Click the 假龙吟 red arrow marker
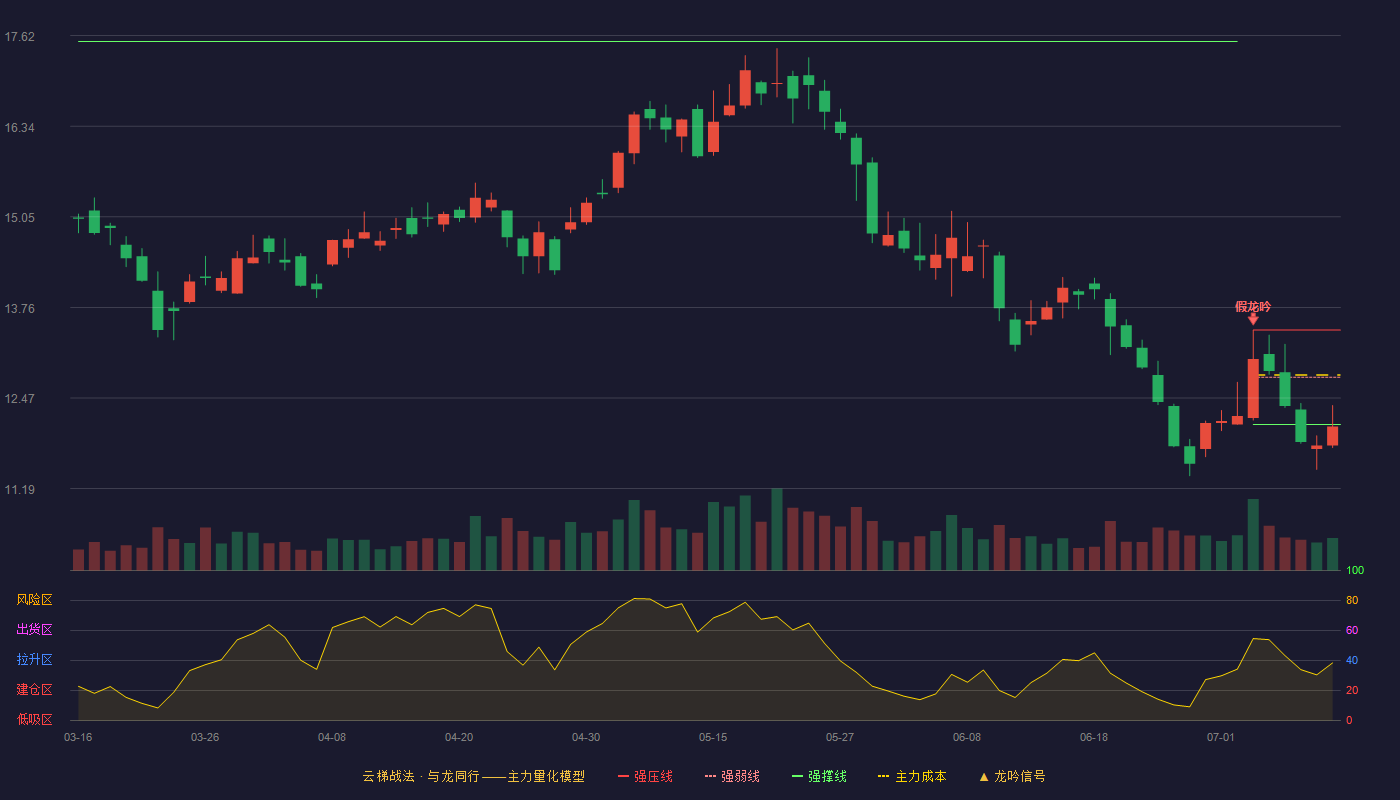Image resolution: width=1400 pixels, height=800 pixels. 1253,319
